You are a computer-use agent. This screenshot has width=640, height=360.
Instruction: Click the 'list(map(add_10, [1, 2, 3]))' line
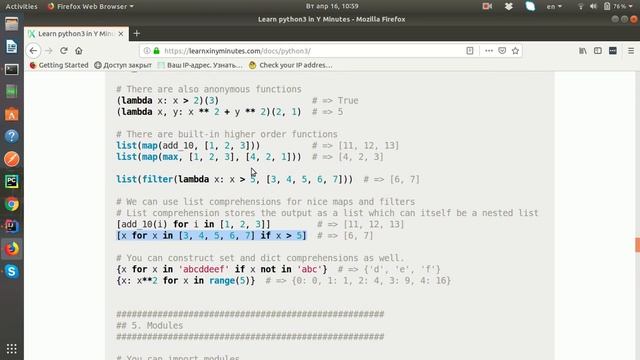point(188,145)
